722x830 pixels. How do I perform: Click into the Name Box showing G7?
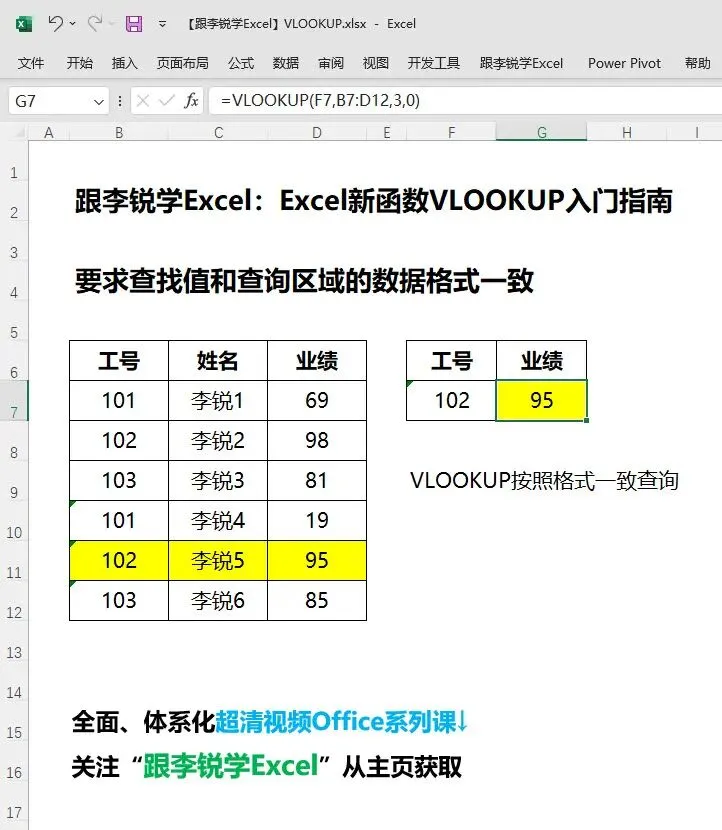click(50, 101)
